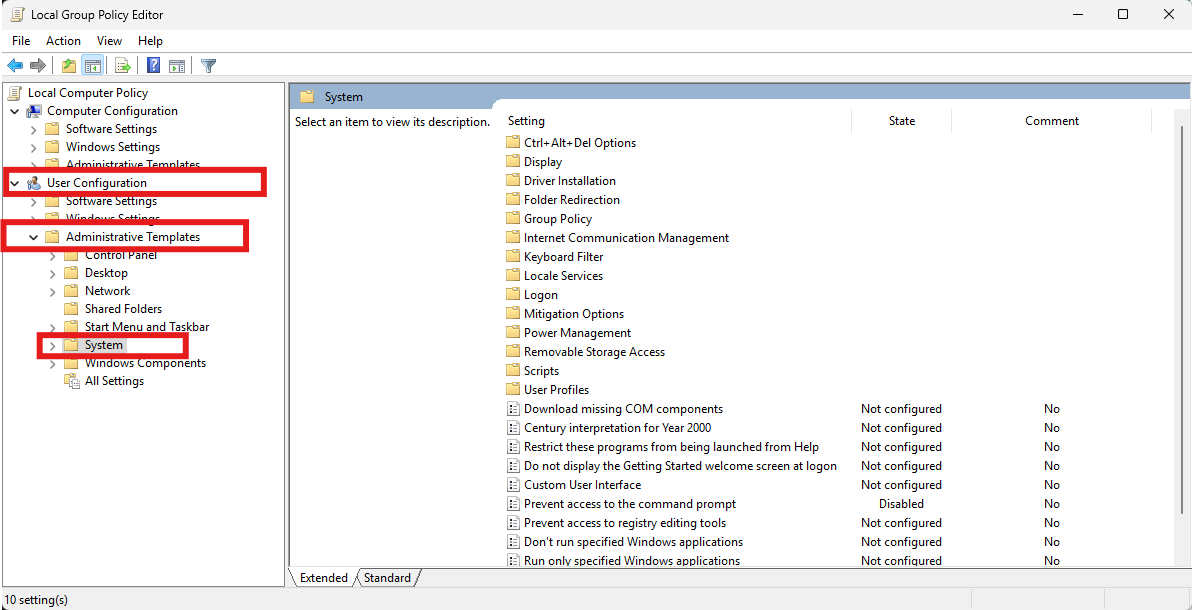The image size is (1192, 610).
Task: Click the Disabled state of command prompt policy
Action: (x=902, y=504)
